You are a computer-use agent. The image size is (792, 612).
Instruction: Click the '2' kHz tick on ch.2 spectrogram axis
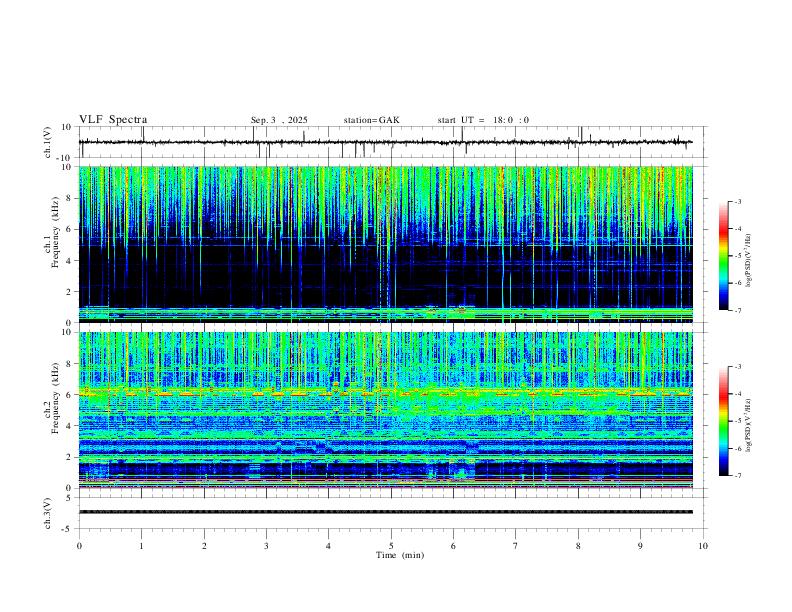pos(70,457)
